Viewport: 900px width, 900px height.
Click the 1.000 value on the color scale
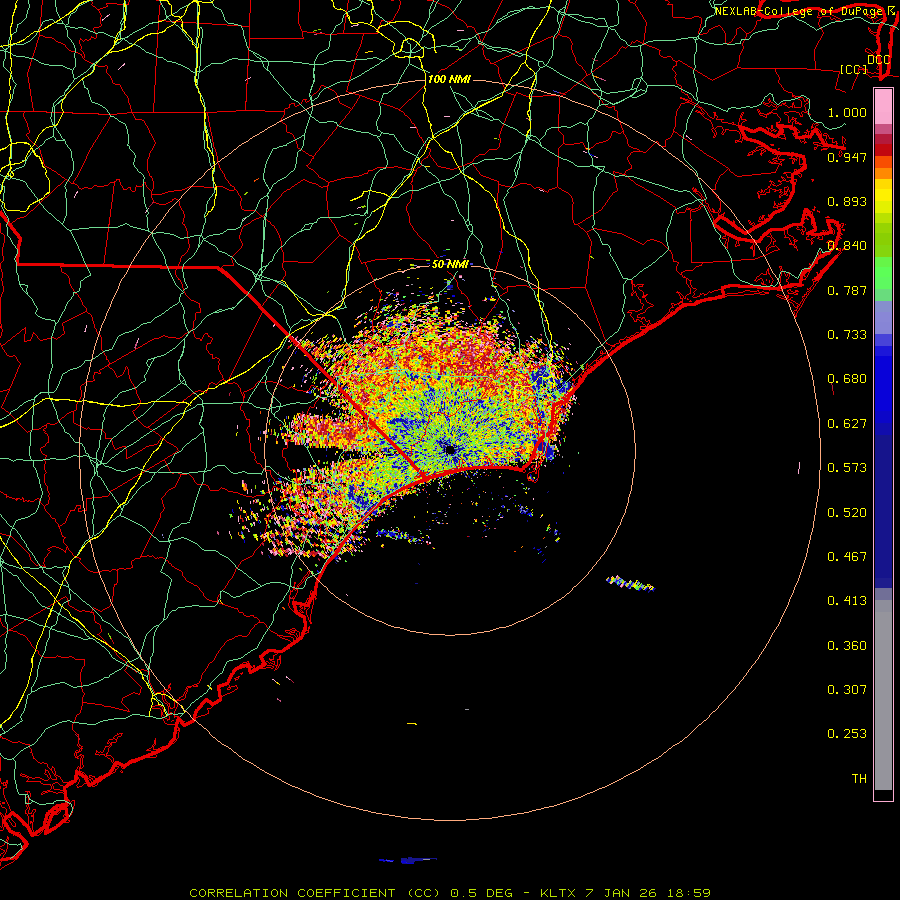click(847, 112)
